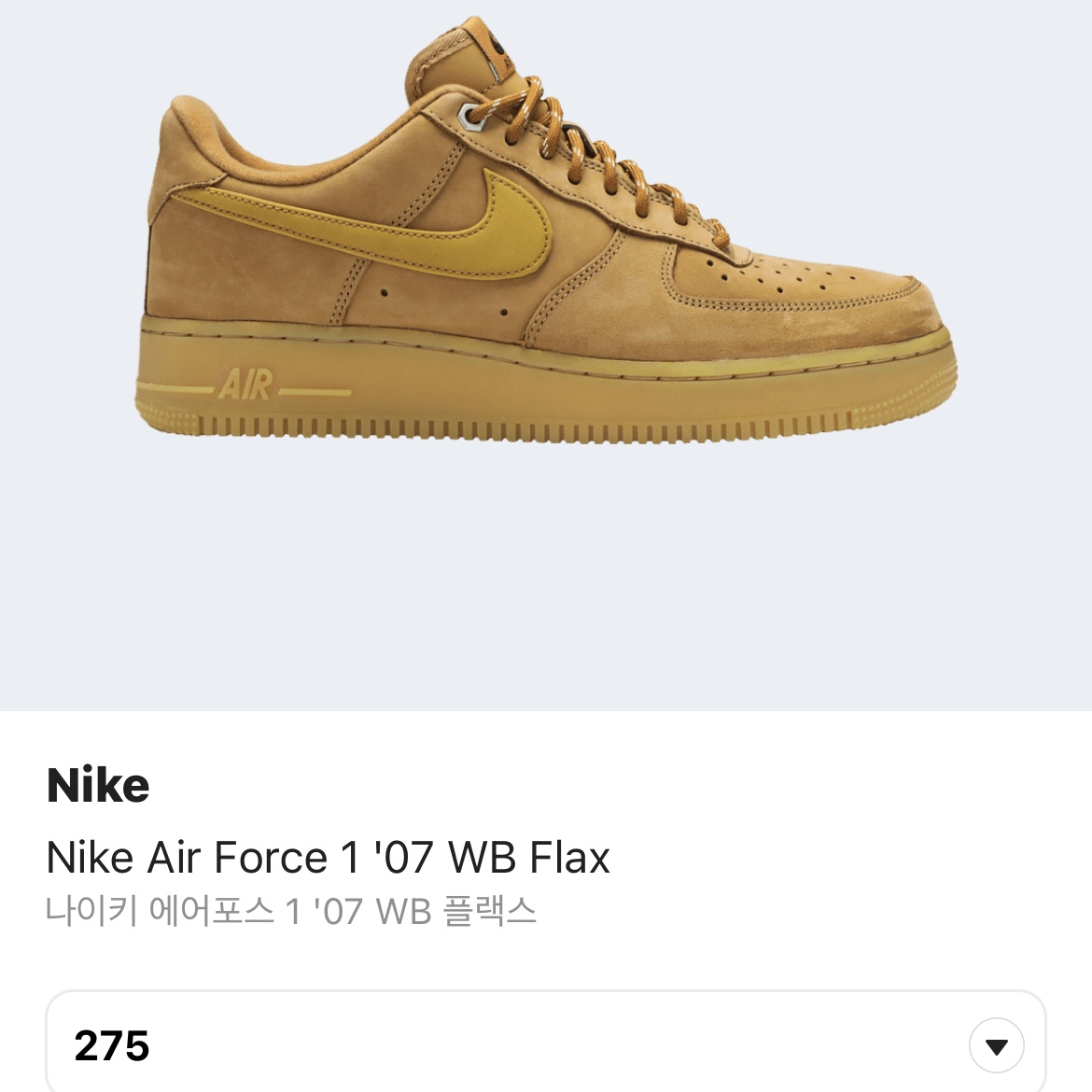Click the AIR logo on the midsole

[x=245, y=384]
